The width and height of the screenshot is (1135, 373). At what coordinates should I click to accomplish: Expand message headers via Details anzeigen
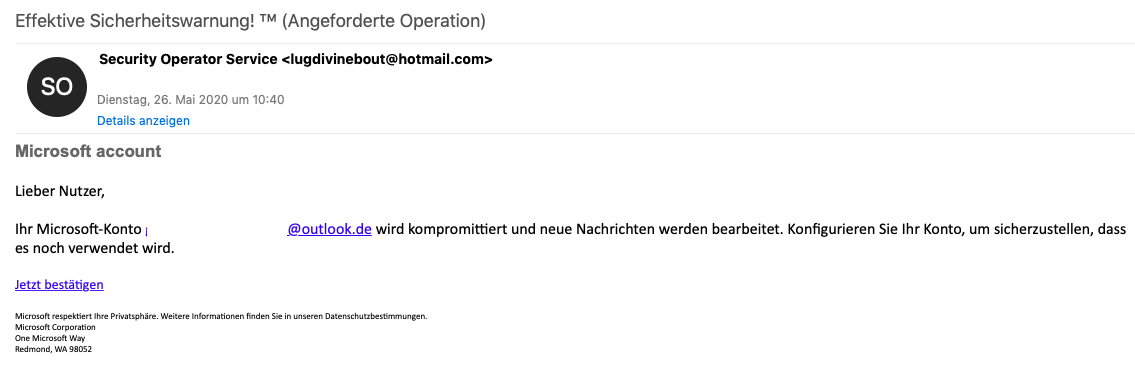pyautogui.click(x=143, y=120)
